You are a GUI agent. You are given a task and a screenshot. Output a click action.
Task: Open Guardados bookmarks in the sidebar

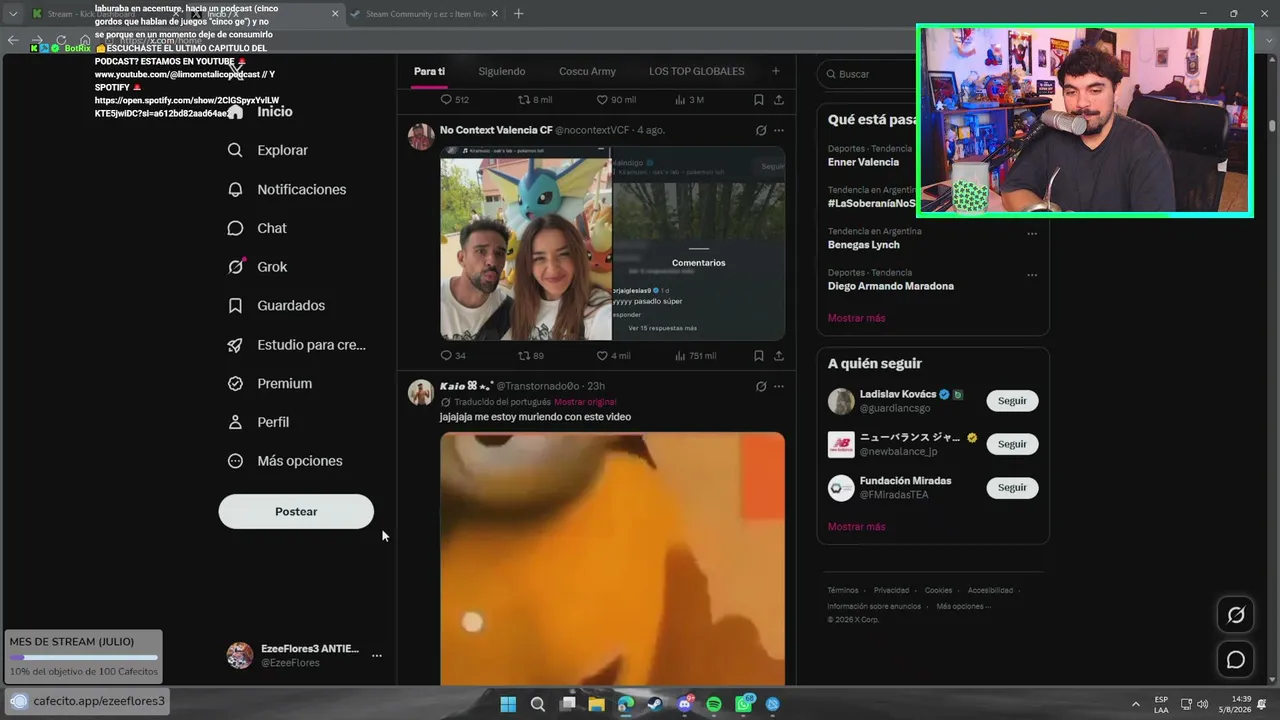pos(277,306)
